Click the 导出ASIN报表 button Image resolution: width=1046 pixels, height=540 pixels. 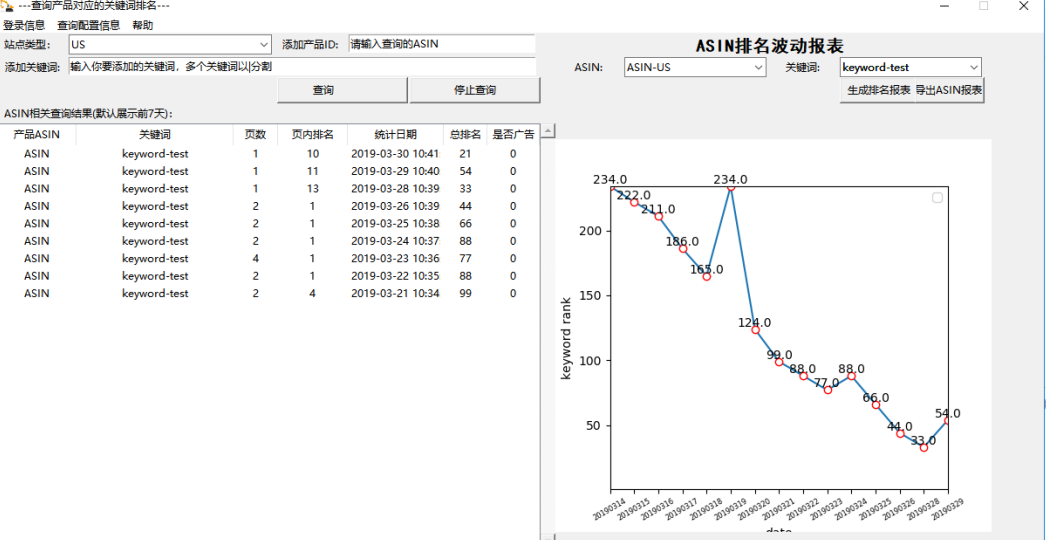point(949,90)
